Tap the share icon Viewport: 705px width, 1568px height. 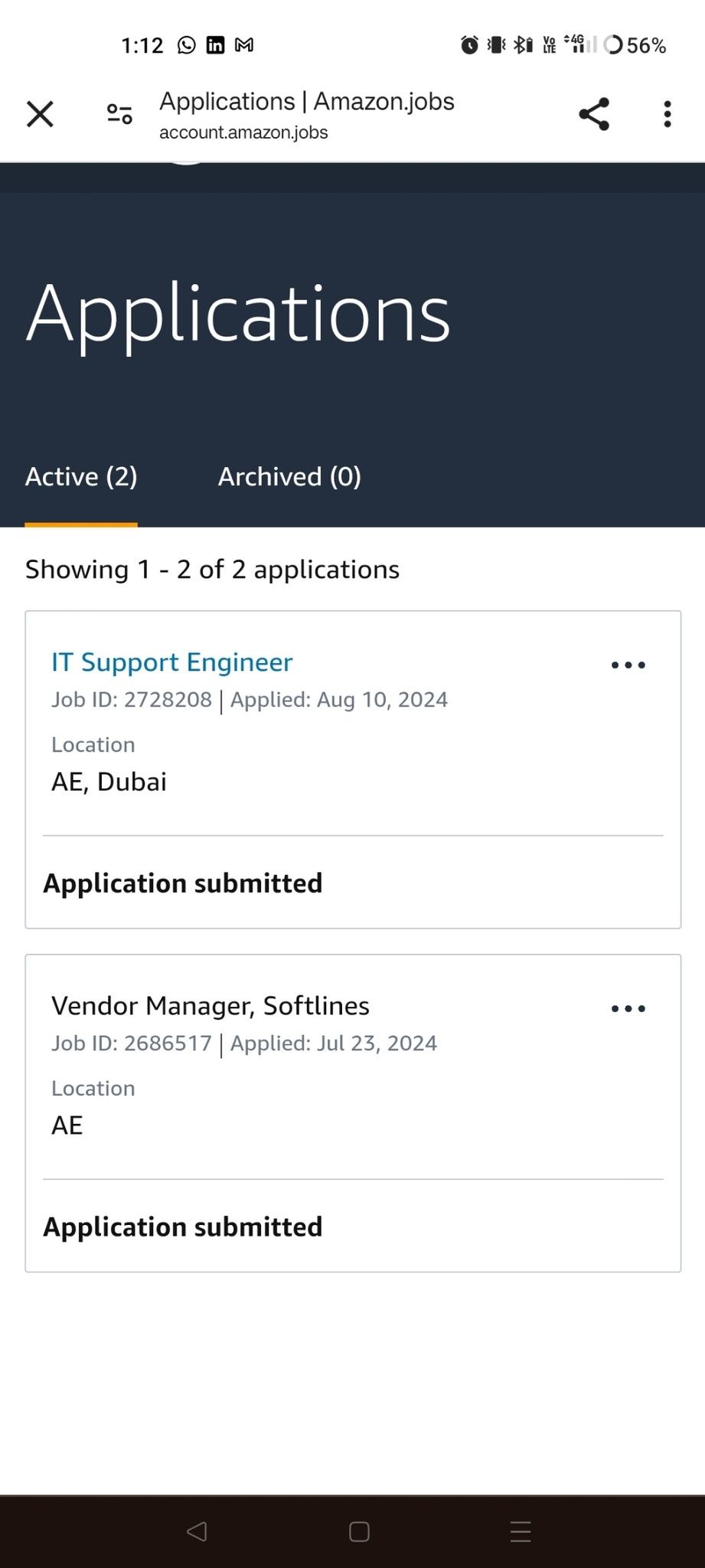tap(594, 115)
